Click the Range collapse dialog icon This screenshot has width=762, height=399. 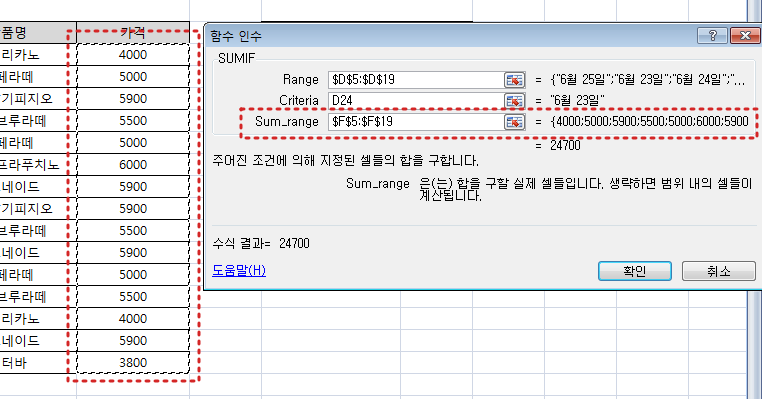514,80
